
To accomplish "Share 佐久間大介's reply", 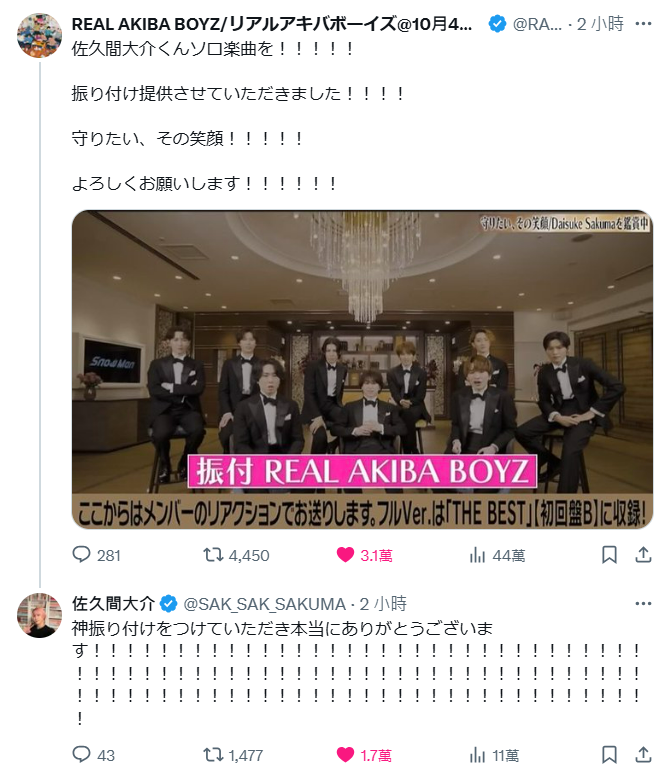I will [643, 755].
